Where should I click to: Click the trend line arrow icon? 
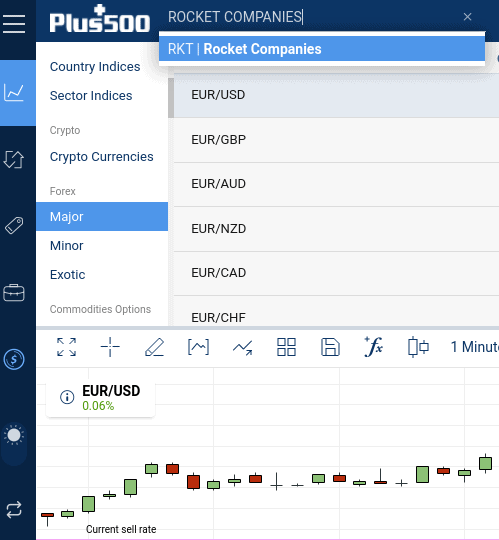242,347
